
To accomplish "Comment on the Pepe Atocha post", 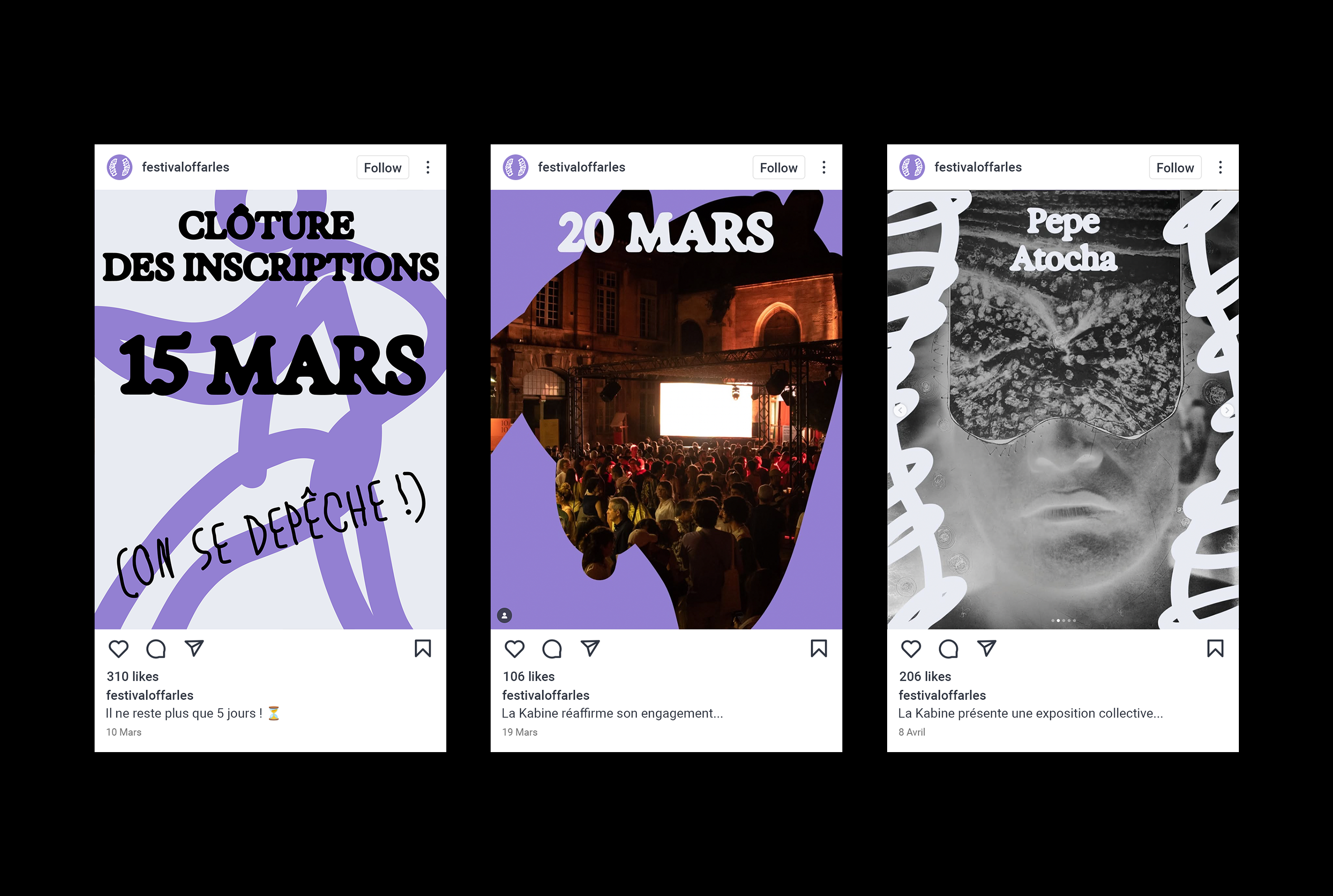I will coord(949,648).
